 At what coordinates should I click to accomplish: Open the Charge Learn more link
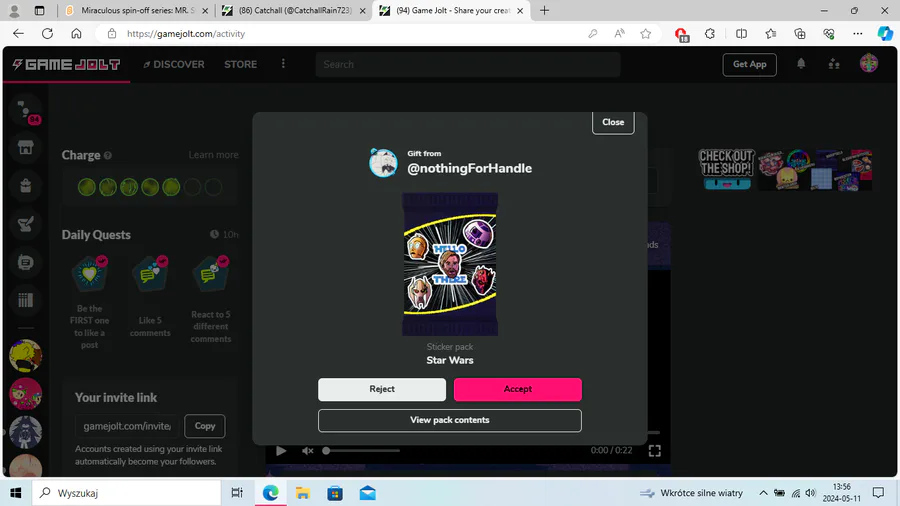[213, 155]
